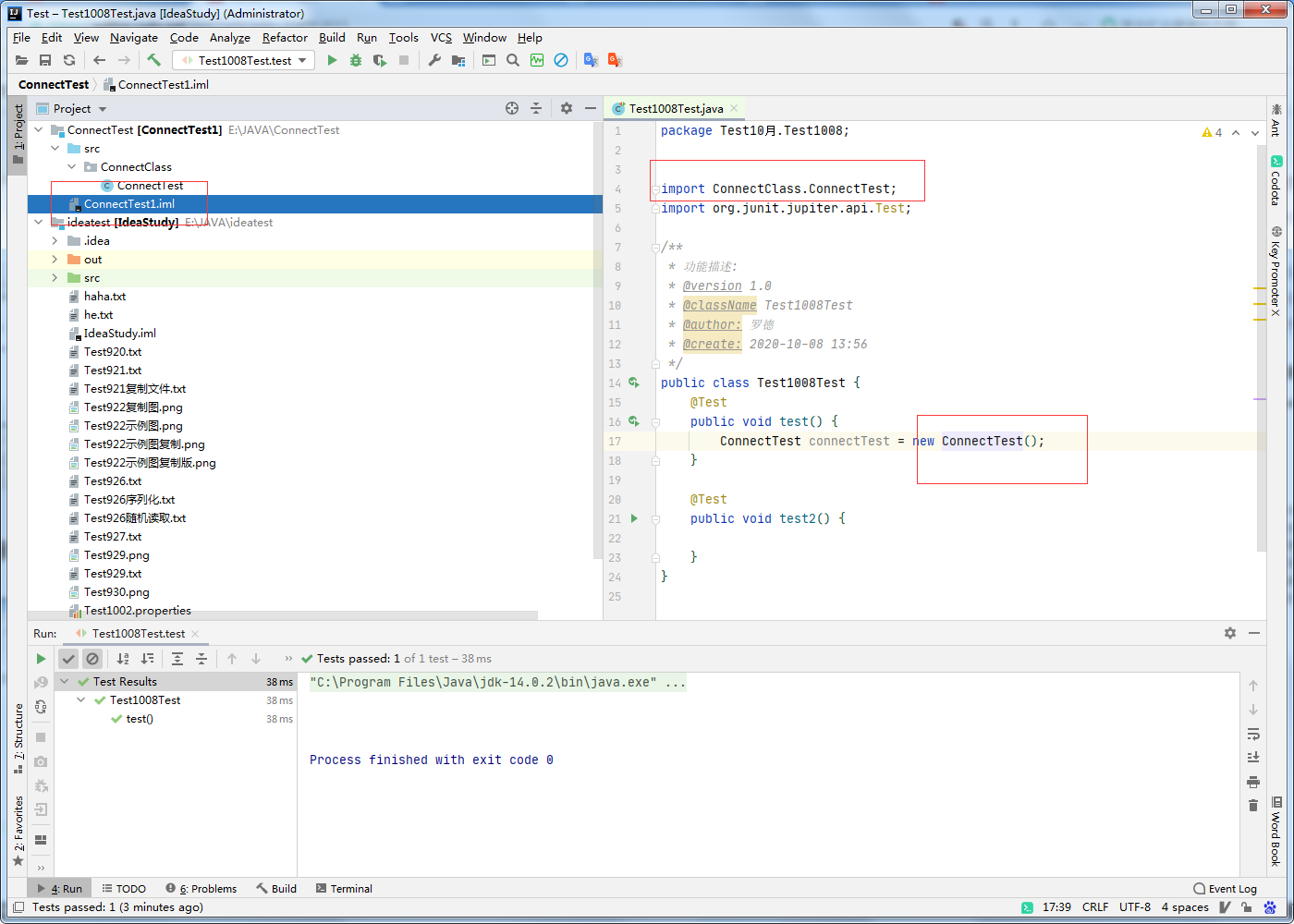The image size is (1294, 924).
Task: Change UTF-8 file encoding in status bar
Action: pyautogui.click(x=1135, y=907)
